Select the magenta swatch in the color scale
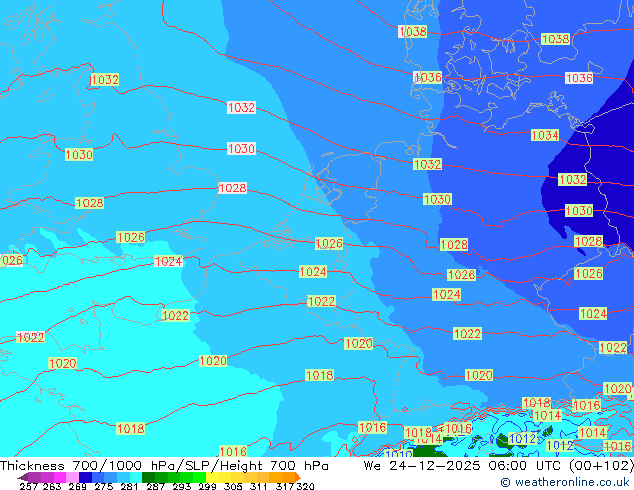This screenshot has width=634, height=490. coord(60,477)
